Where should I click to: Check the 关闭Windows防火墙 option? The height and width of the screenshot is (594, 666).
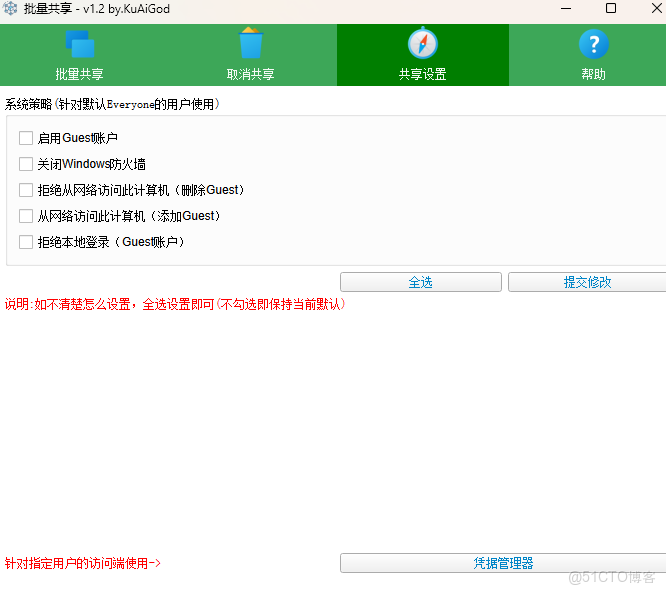(x=26, y=164)
